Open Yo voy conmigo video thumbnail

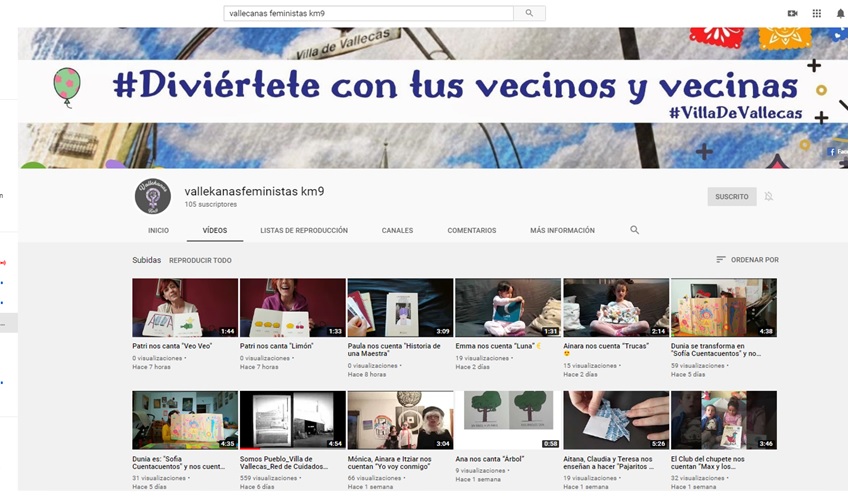[x=400, y=420]
